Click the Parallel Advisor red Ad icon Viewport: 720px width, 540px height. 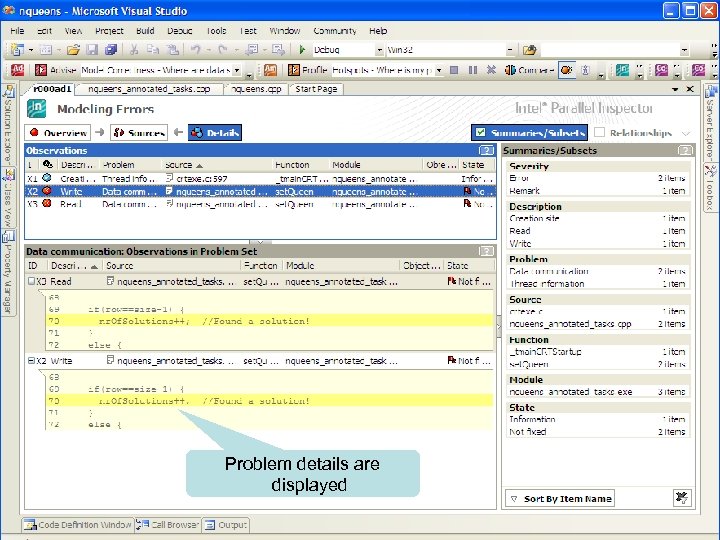point(17,70)
